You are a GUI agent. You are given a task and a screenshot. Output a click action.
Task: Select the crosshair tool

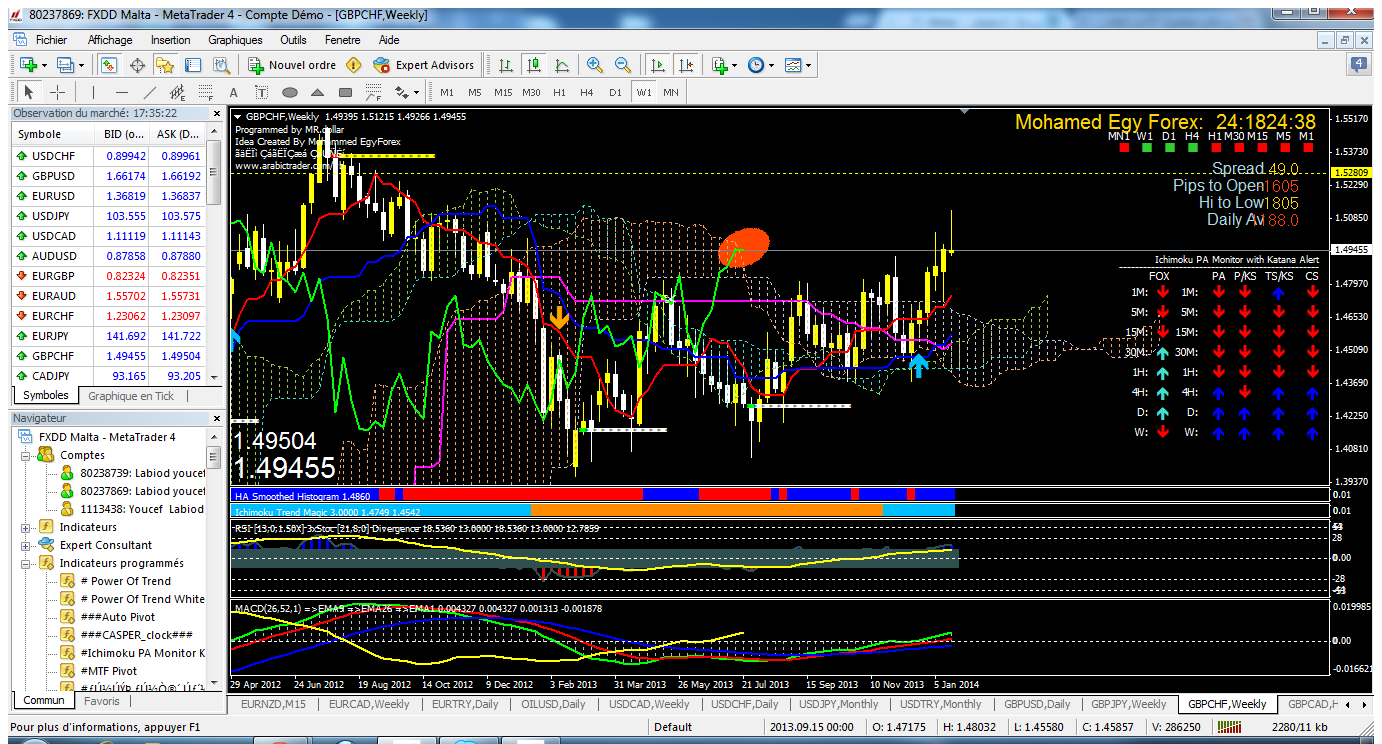(x=58, y=92)
